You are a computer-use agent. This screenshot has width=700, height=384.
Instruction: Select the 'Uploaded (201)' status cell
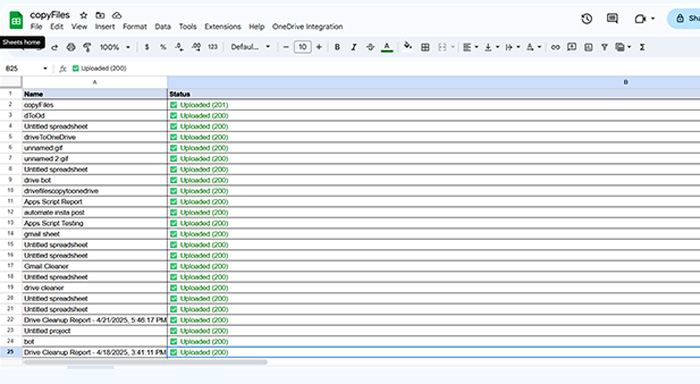433,105
